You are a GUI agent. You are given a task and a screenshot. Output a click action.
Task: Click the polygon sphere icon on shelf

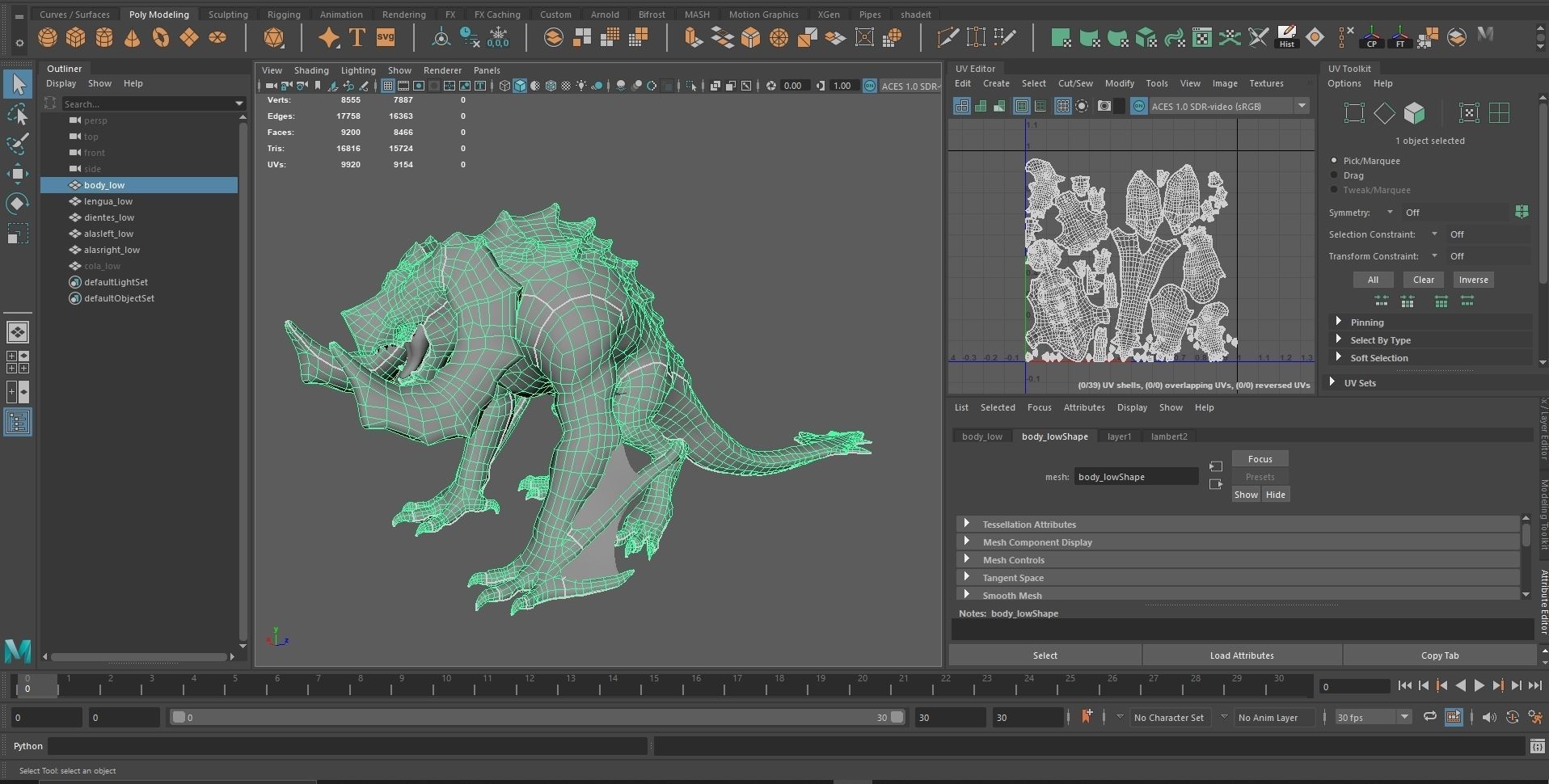click(48, 38)
